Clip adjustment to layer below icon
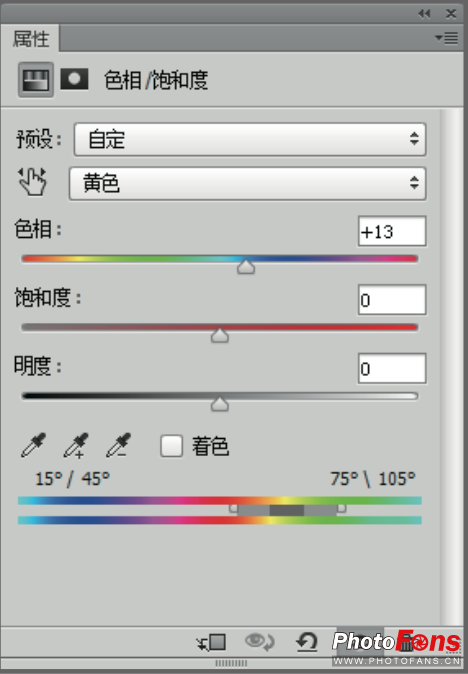468x674 pixels. tap(211, 643)
